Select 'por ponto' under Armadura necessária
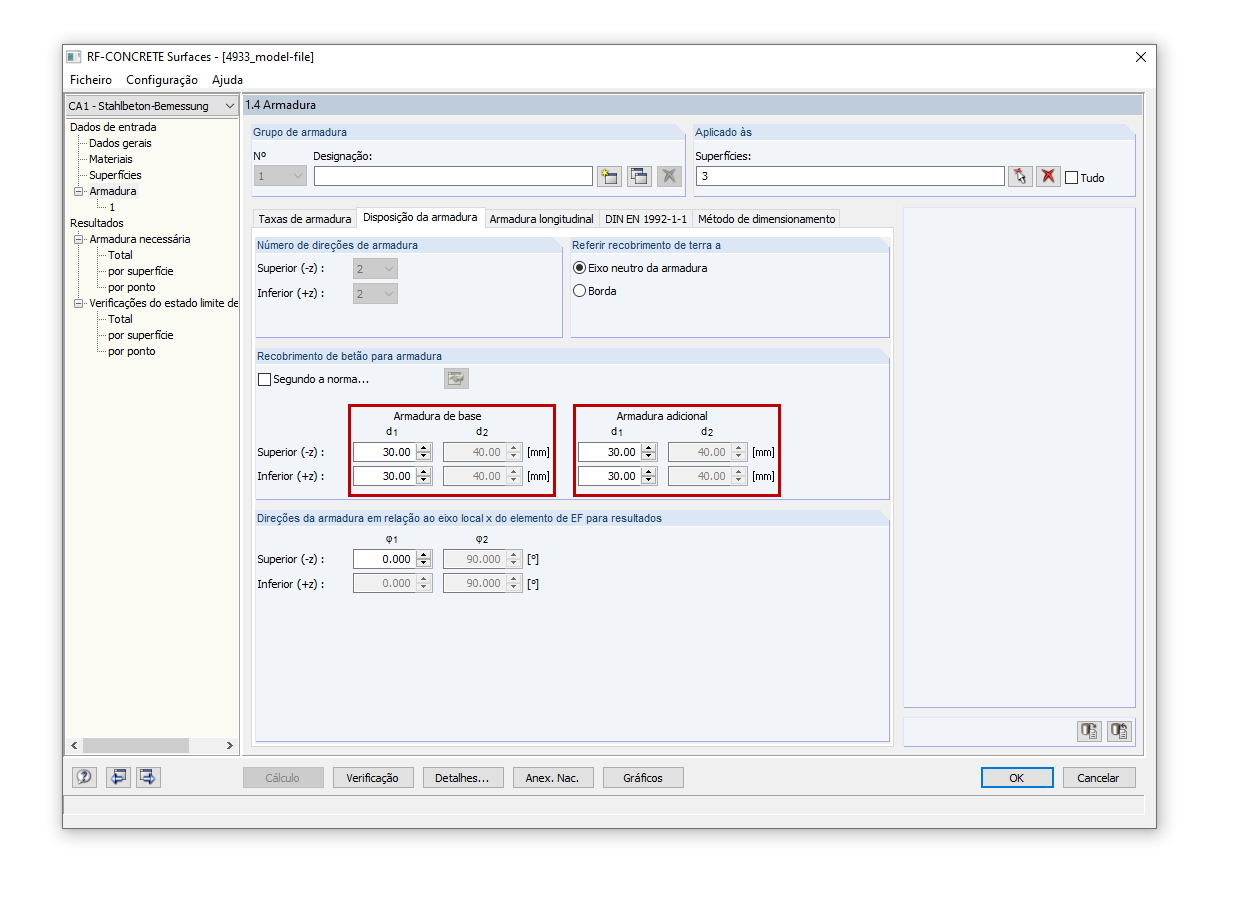 (132, 287)
